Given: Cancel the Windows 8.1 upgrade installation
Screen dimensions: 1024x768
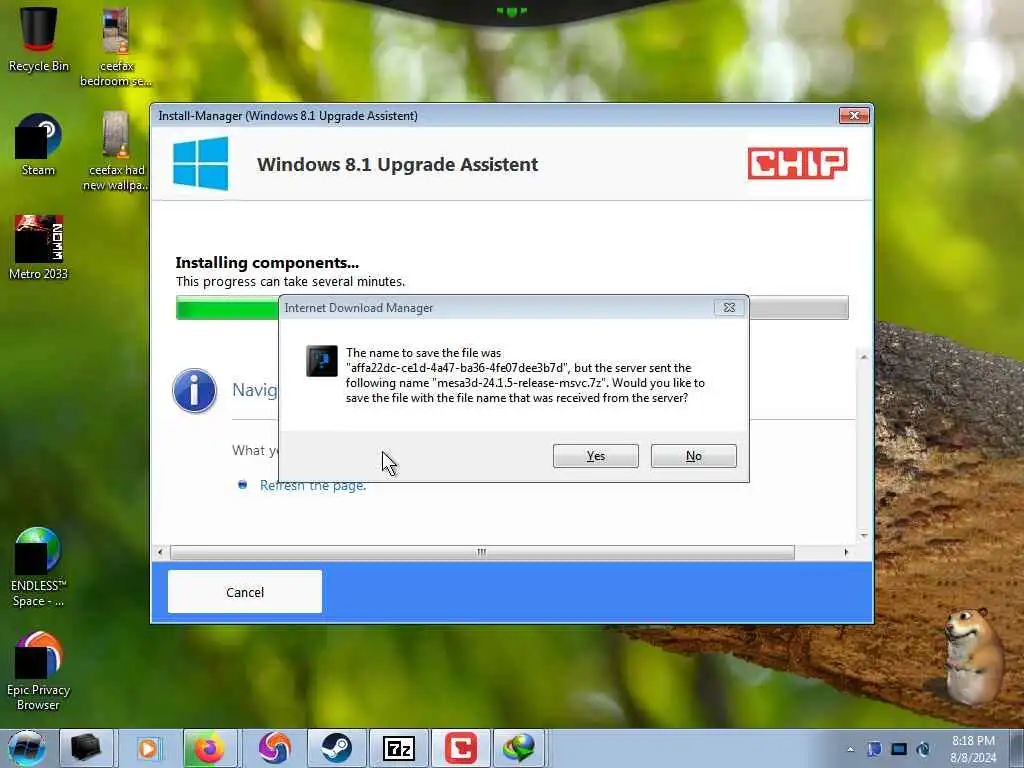Looking at the screenshot, I should click(245, 592).
